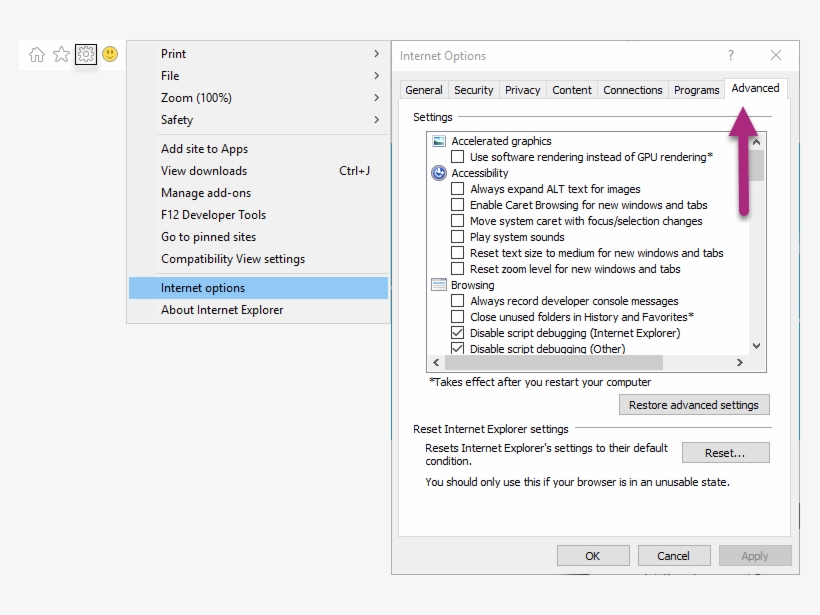The image size is (820, 615).
Task: Click the horizontal scroll right arrow
Action: coord(739,362)
